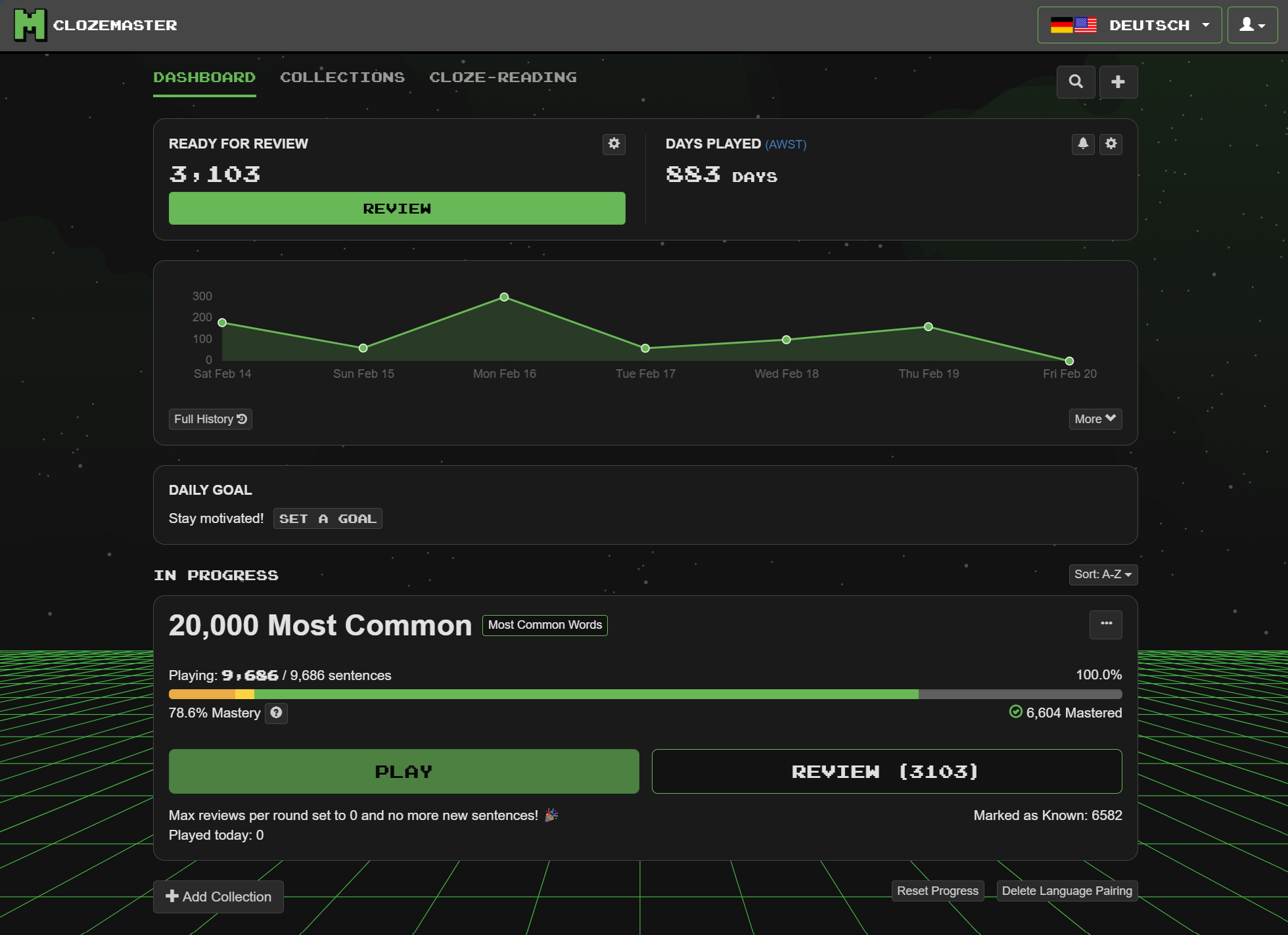Click the mastery progress bar

[645, 694]
